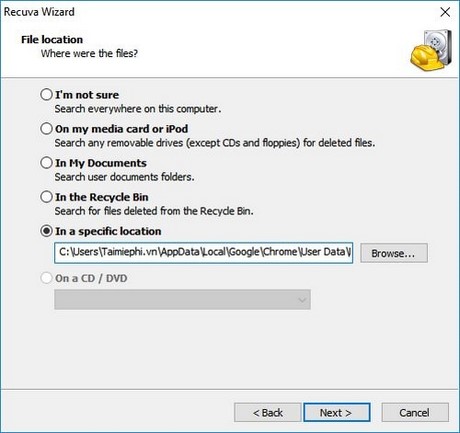Image resolution: width=460 pixels, height=433 pixels.
Task: Click the Recuva Wizard title bar text
Action: (x=39, y=12)
